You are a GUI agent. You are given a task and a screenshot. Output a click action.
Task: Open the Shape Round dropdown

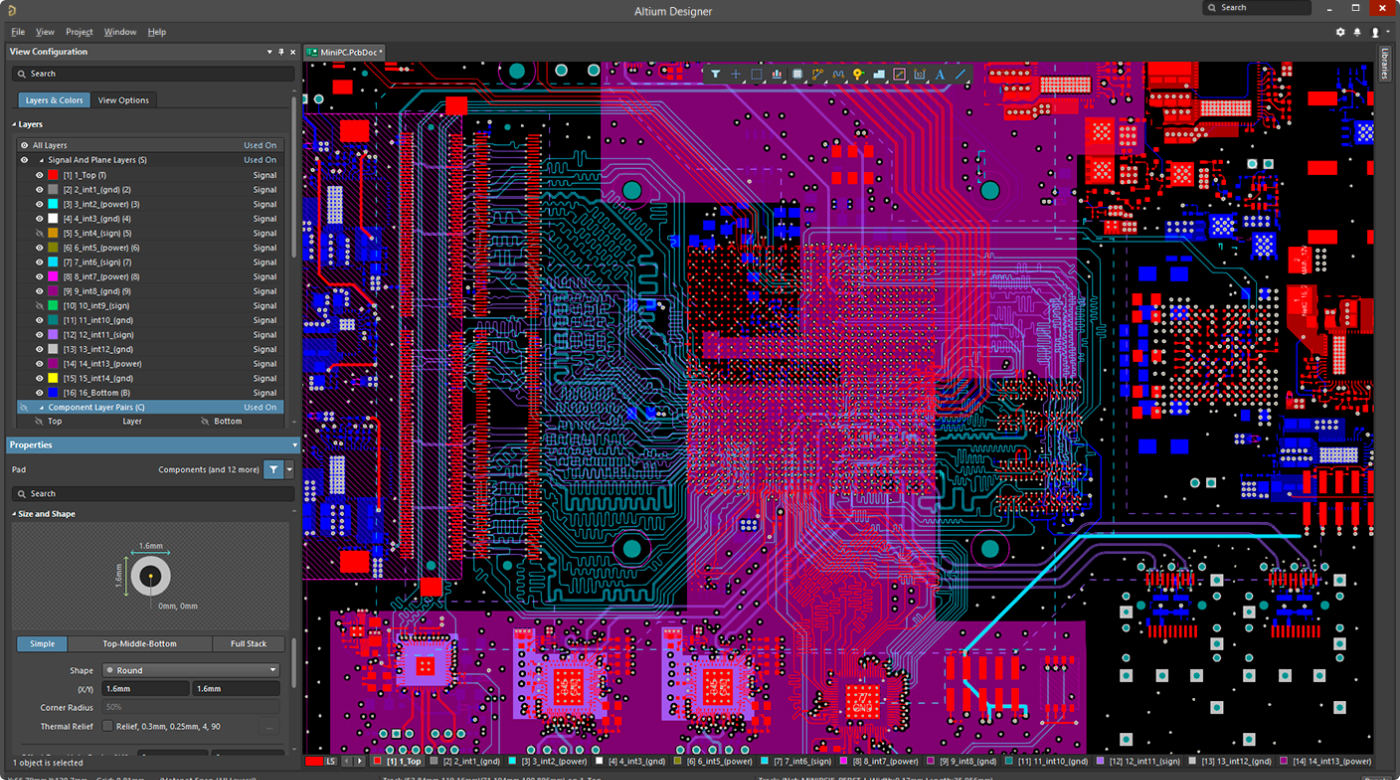pyautogui.click(x=190, y=671)
